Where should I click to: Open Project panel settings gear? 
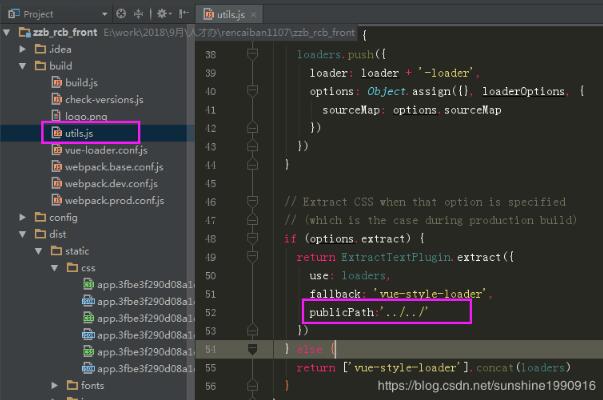click(x=159, y=14)
